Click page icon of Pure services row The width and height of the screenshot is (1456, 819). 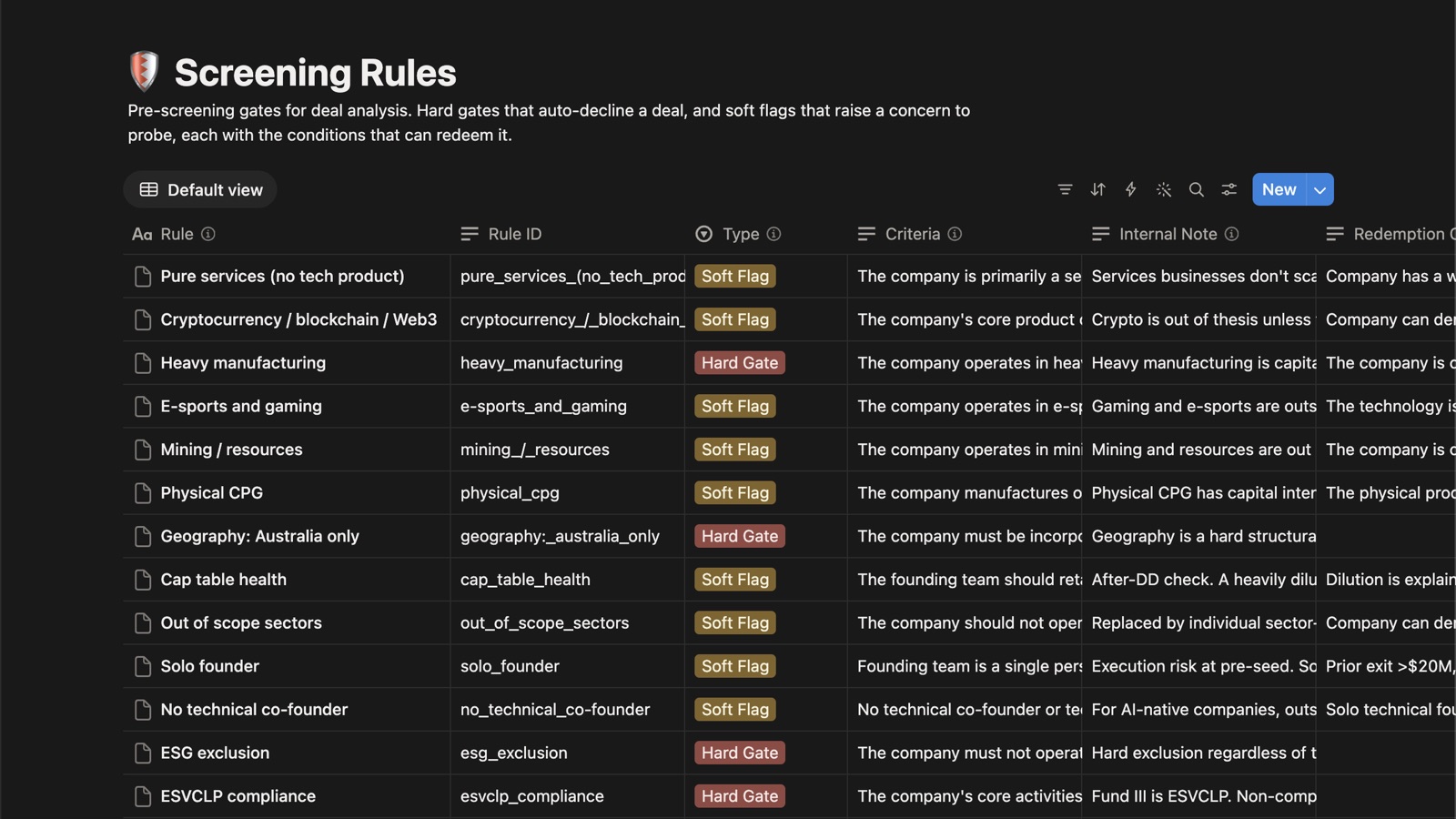[x=143, y=277]
